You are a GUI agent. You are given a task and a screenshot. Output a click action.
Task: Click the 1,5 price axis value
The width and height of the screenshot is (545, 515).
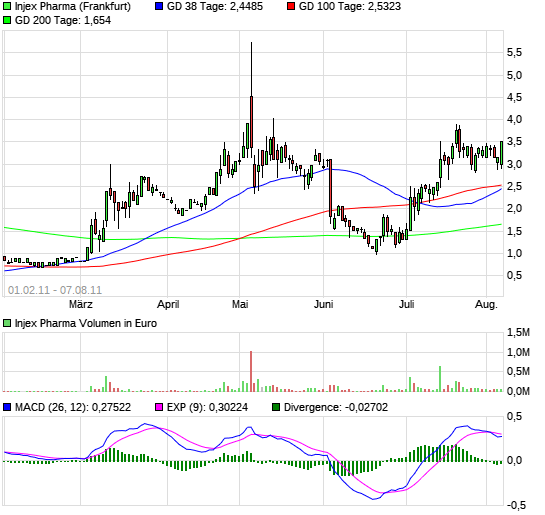tap(514, 231)
